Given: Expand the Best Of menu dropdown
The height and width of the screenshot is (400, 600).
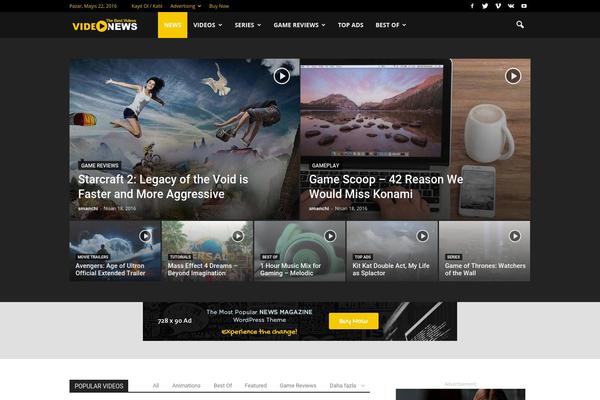Looking at the screenshot, I should point(391,25).
